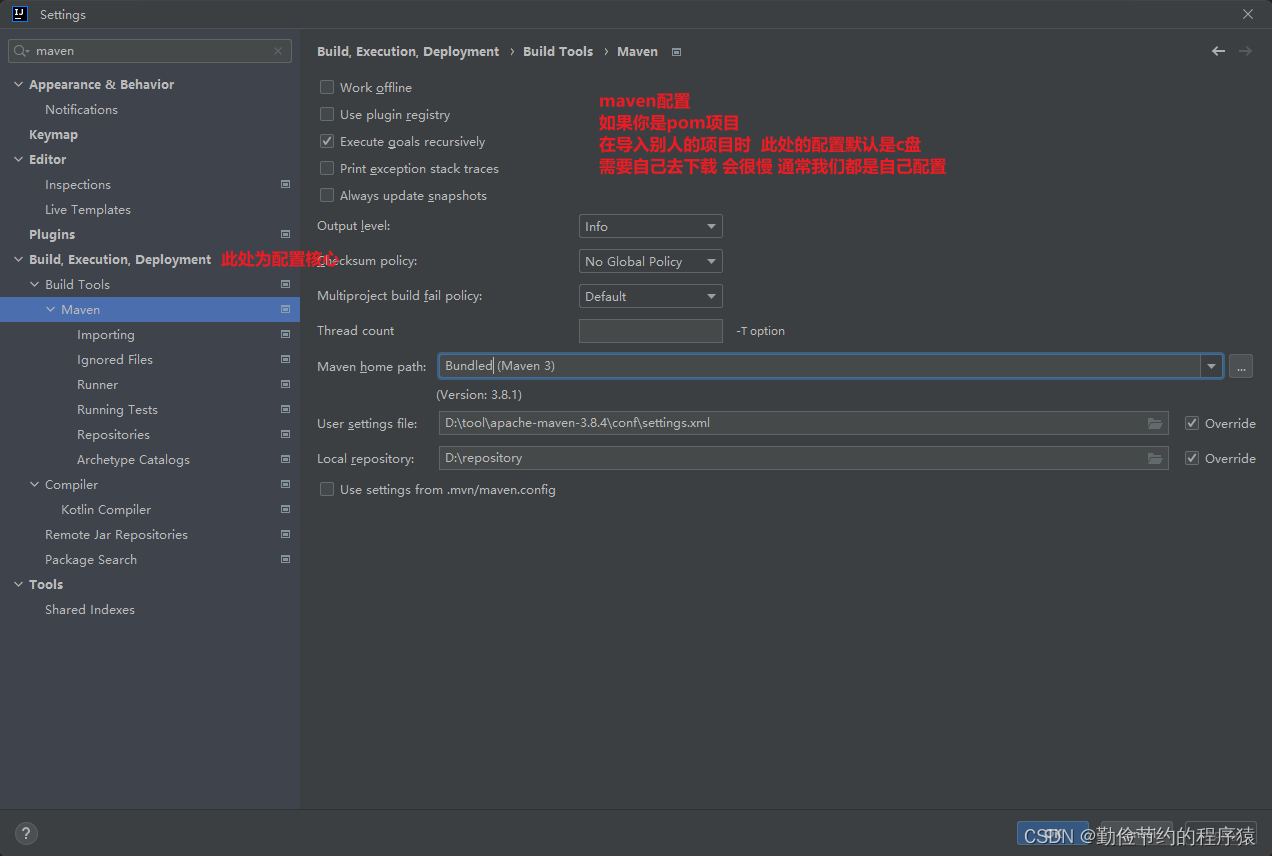This screenshot has width=1272, height=856.
Task: Click the IntelliJ IDEA logo in title bar
Action: pos(19,14)
